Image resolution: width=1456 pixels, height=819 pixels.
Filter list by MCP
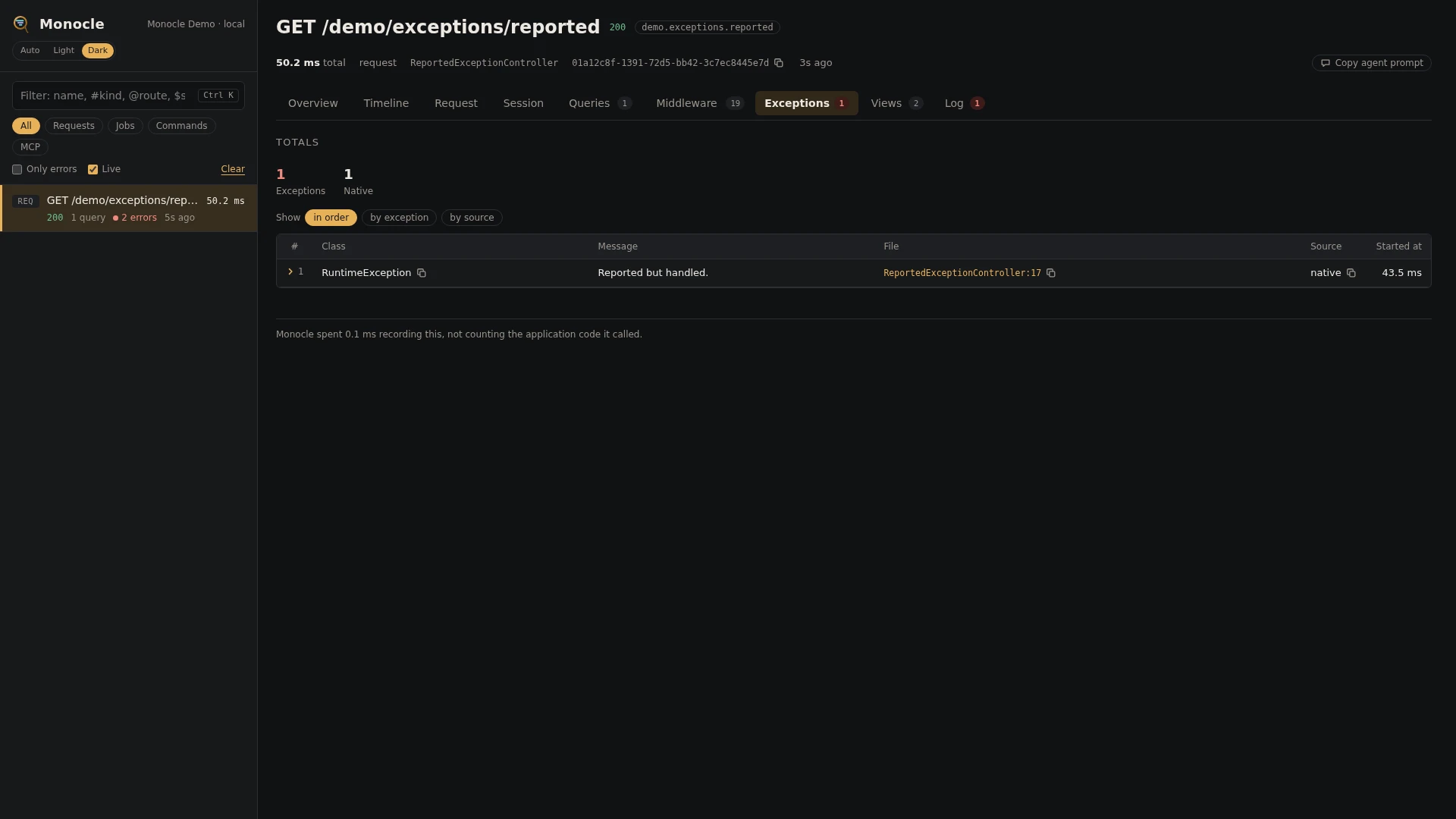point(30,147)
